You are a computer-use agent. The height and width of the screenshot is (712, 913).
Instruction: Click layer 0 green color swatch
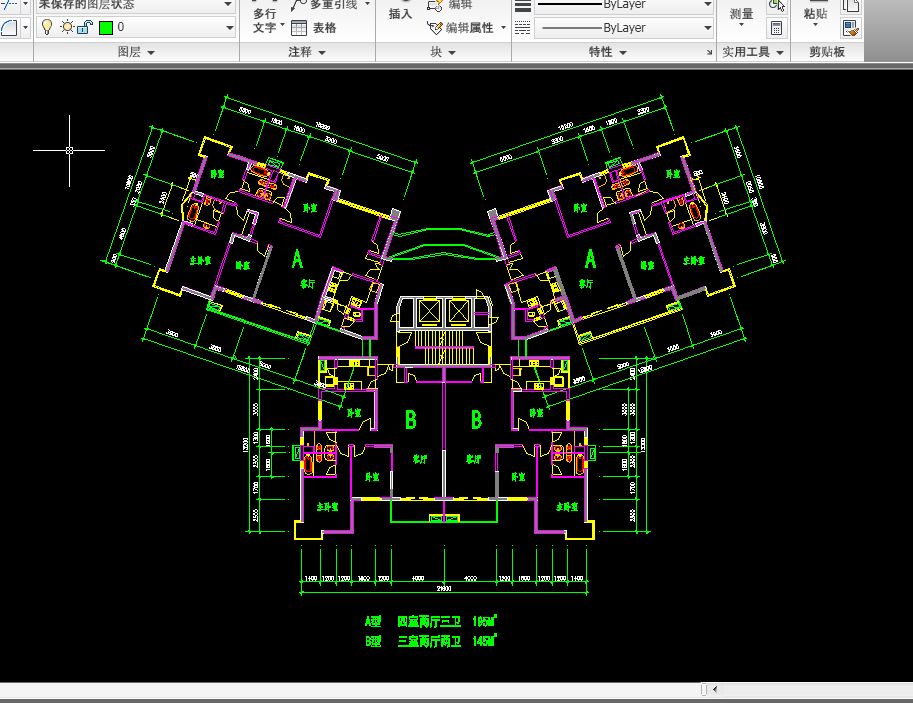pyautogui.click(x=106, y=27)
